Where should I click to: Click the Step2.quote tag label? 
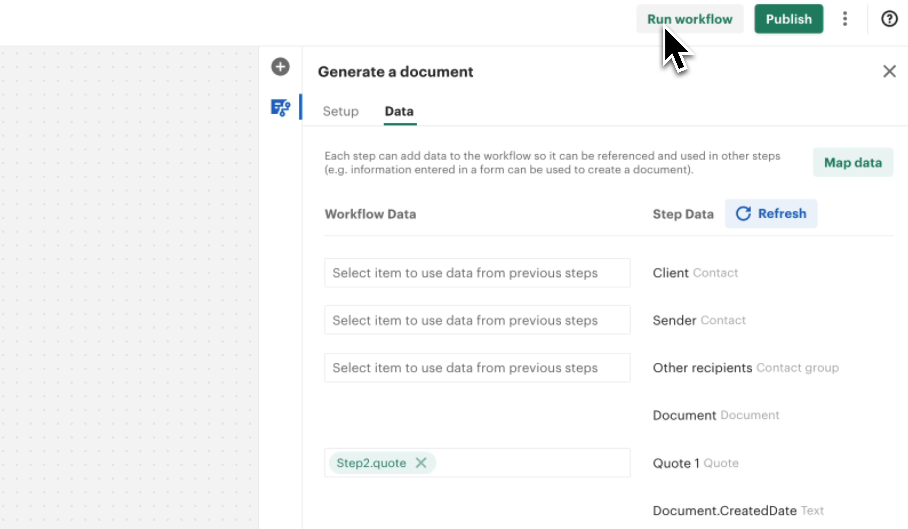pos(370,463)
